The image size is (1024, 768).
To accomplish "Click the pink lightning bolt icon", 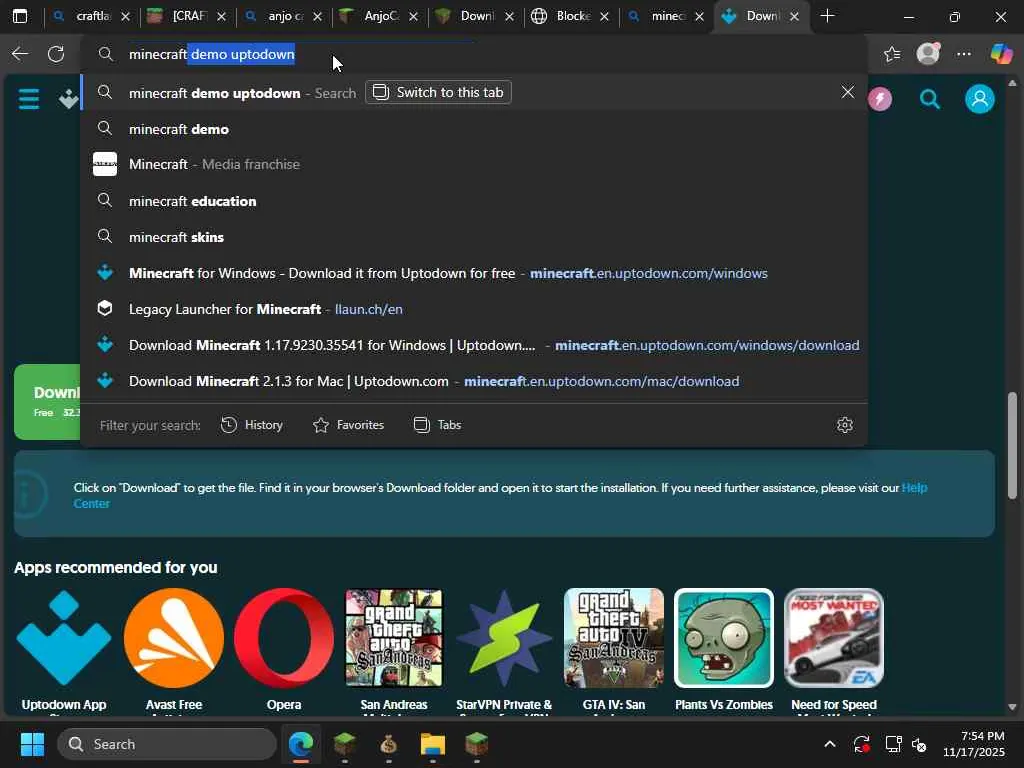I will 880,99.
